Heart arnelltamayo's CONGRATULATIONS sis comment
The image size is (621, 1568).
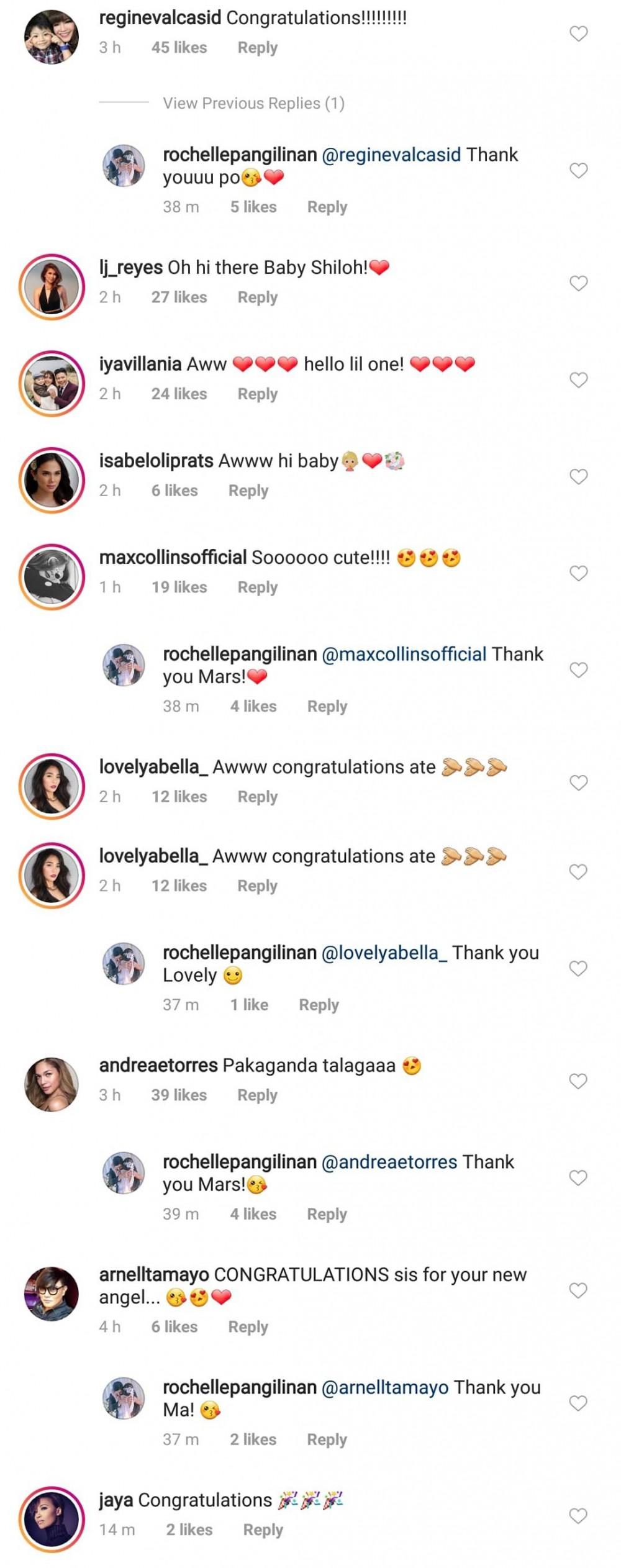point(578,1290)
